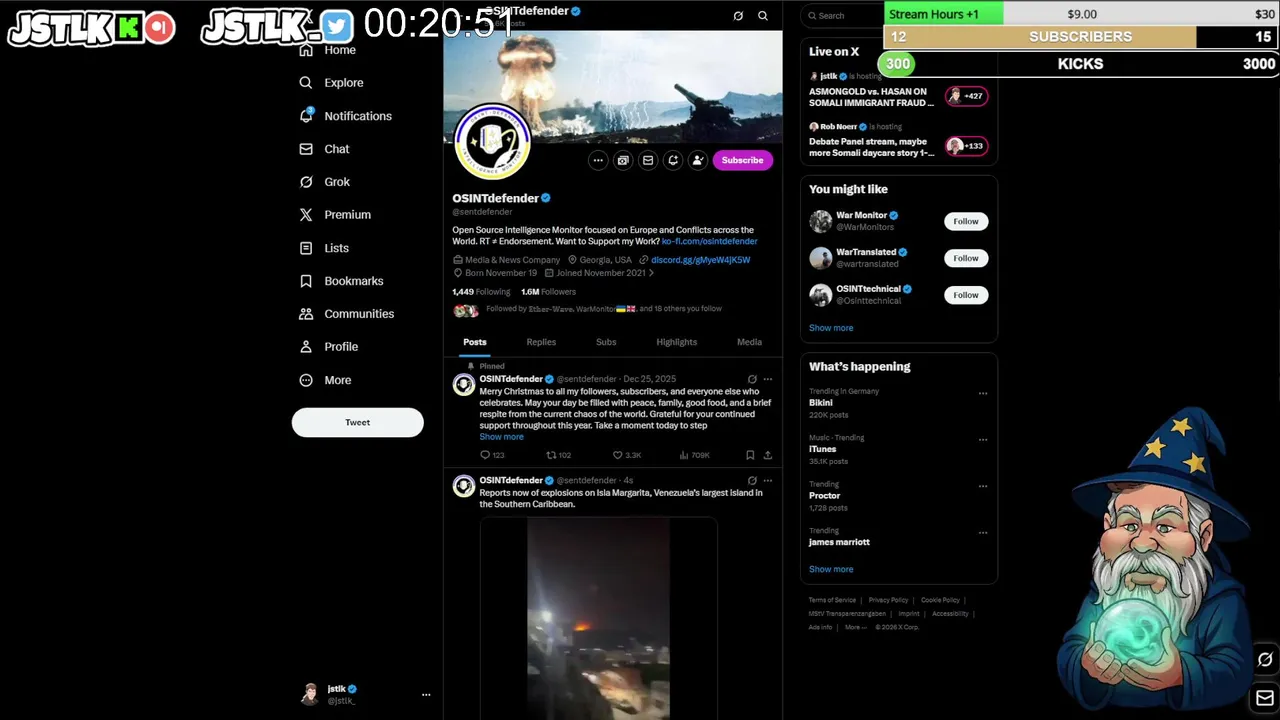Viewport: 1280px width, 720px height.
Task: Switch to the Subs tab
Action: pyautogui.click(x=606, y=342)
